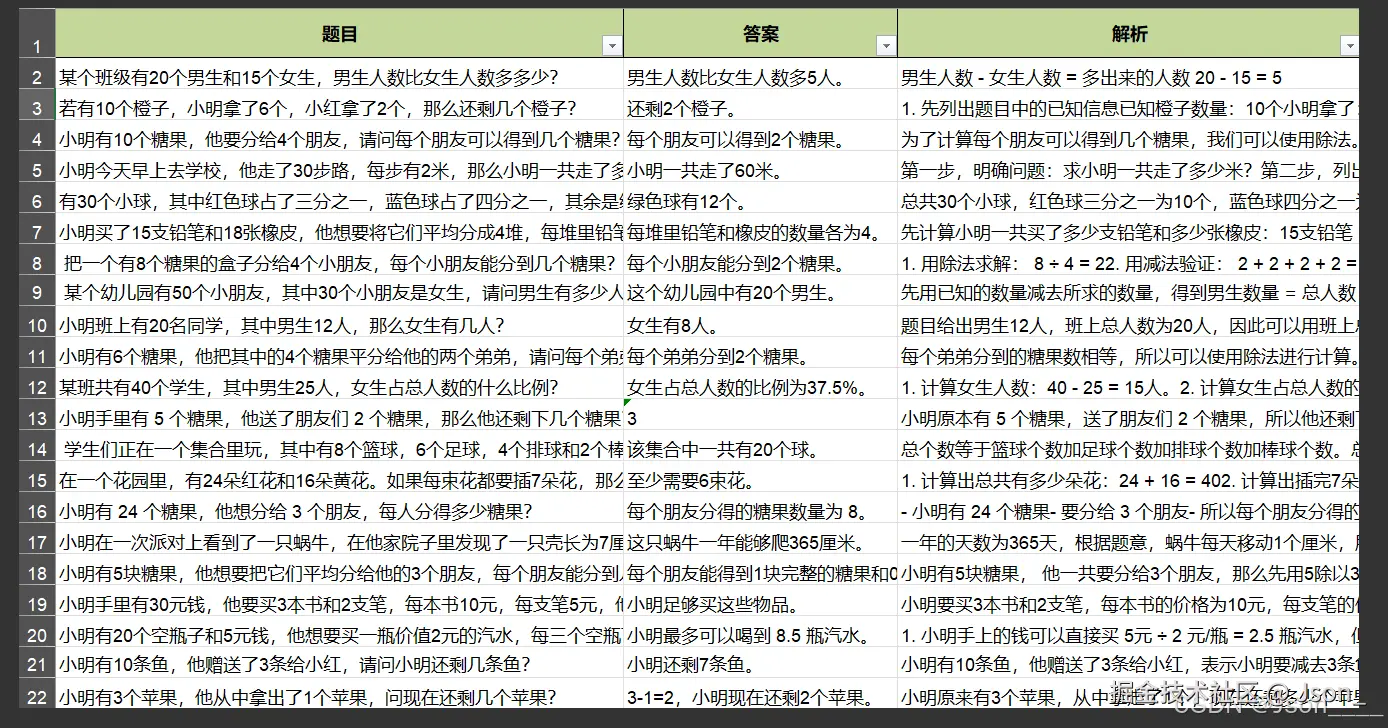Select row header 1
The width and height of the screenshot is (1388, 728).
(37, 33)
